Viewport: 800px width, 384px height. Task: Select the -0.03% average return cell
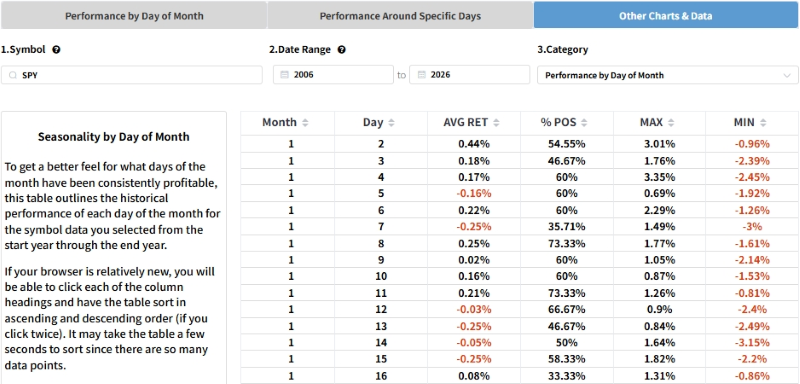click(x=474, y=310)
